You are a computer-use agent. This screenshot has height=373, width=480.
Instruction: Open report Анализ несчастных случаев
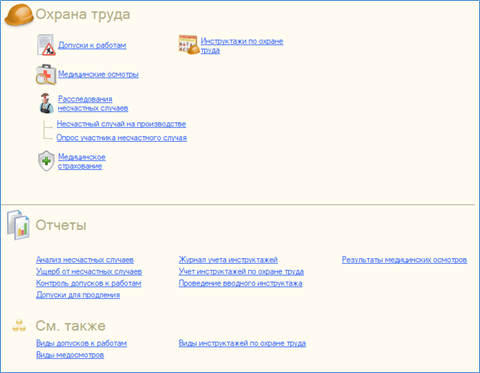pos(85,260)
